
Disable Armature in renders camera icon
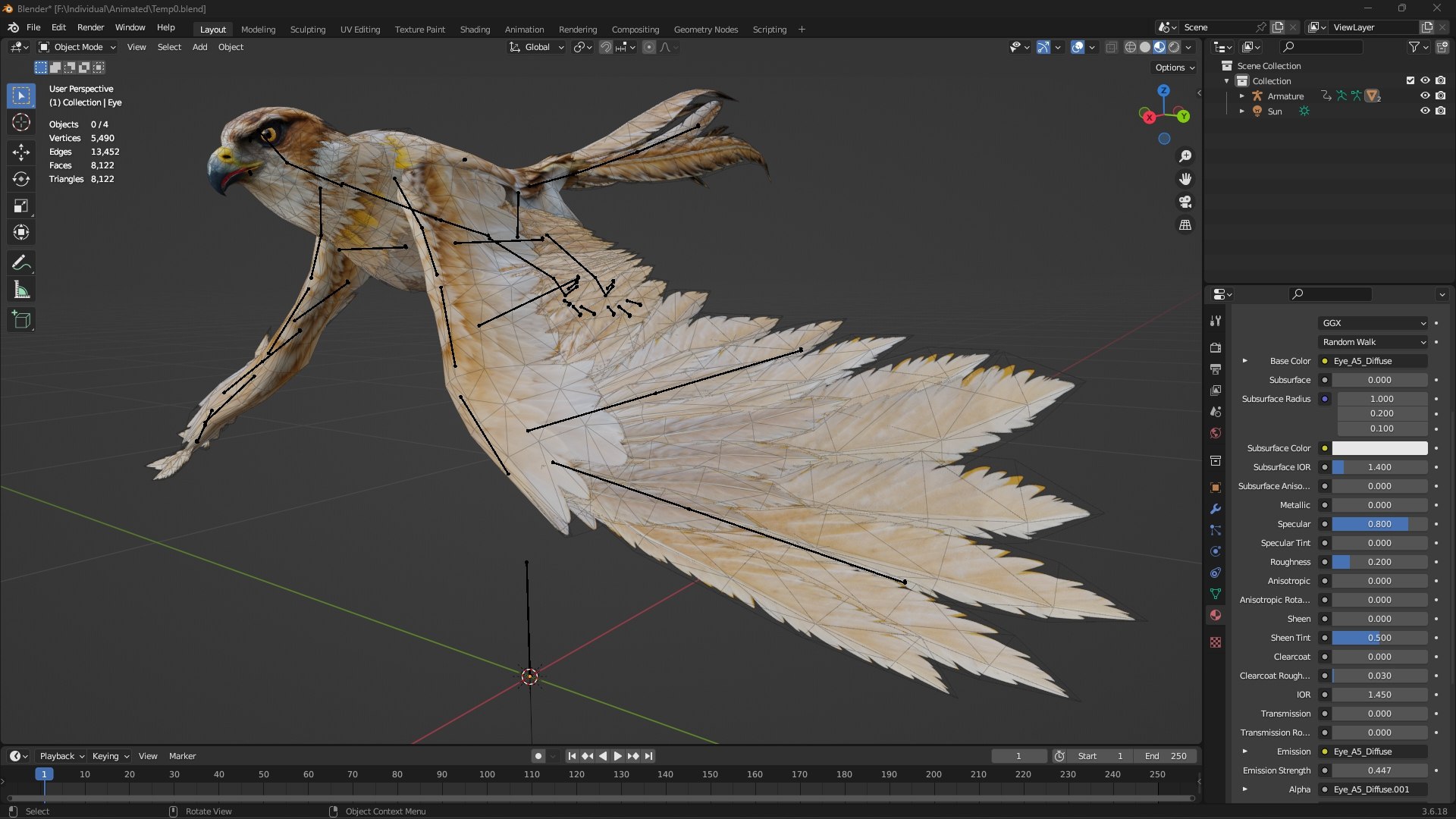point(1440,96)
